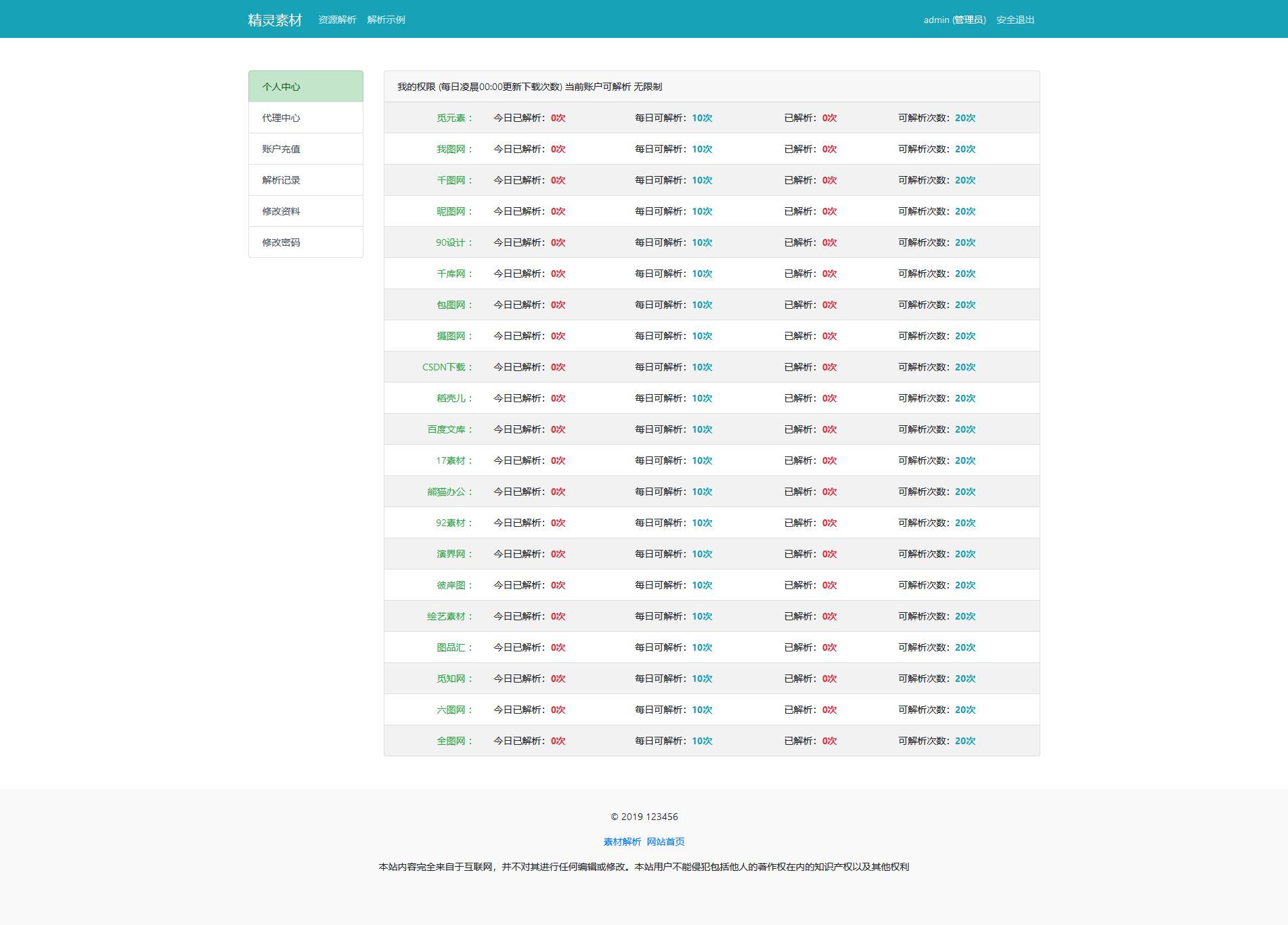
Task: Open the 解析示例 navigation link
Action: [386, 20]
